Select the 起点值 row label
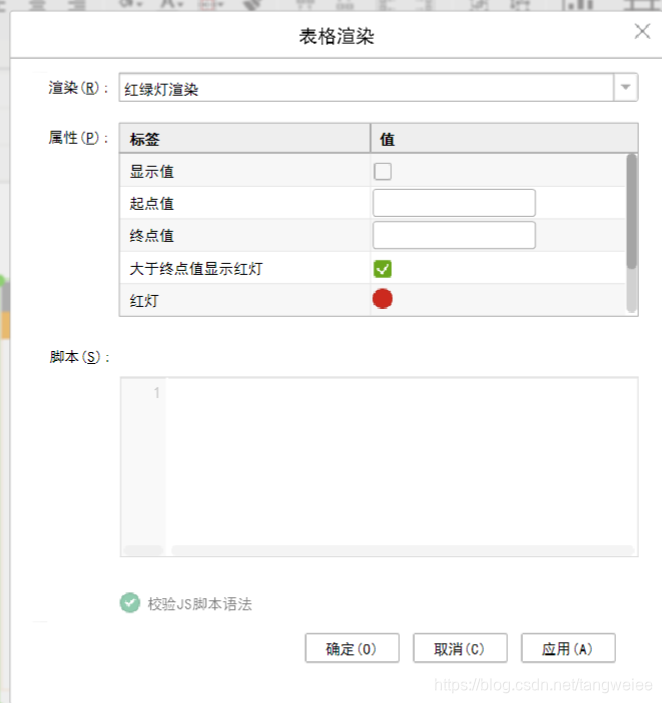This screenshot has width=662, height=703. pyautogui.click(x=151, y=203)
